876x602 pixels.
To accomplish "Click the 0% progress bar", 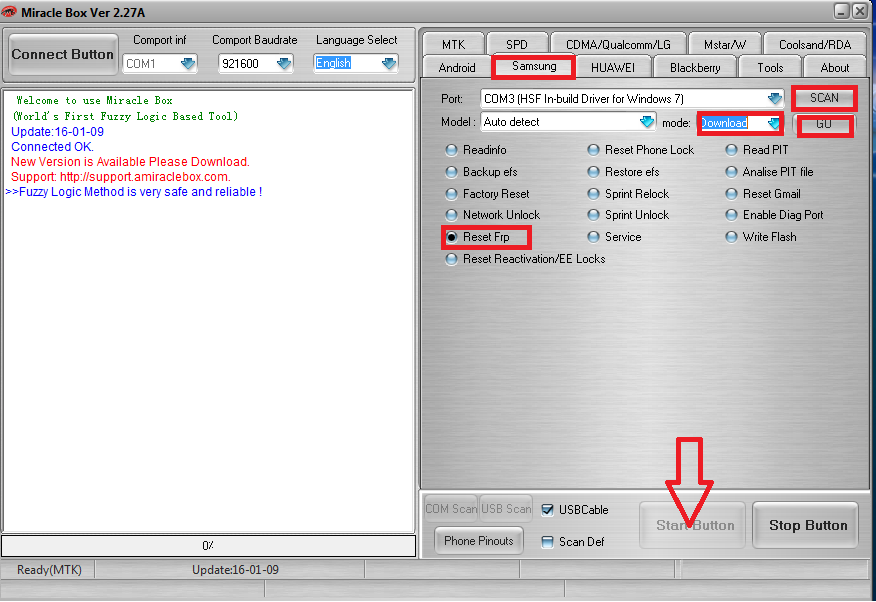I will tap(208, 546).
